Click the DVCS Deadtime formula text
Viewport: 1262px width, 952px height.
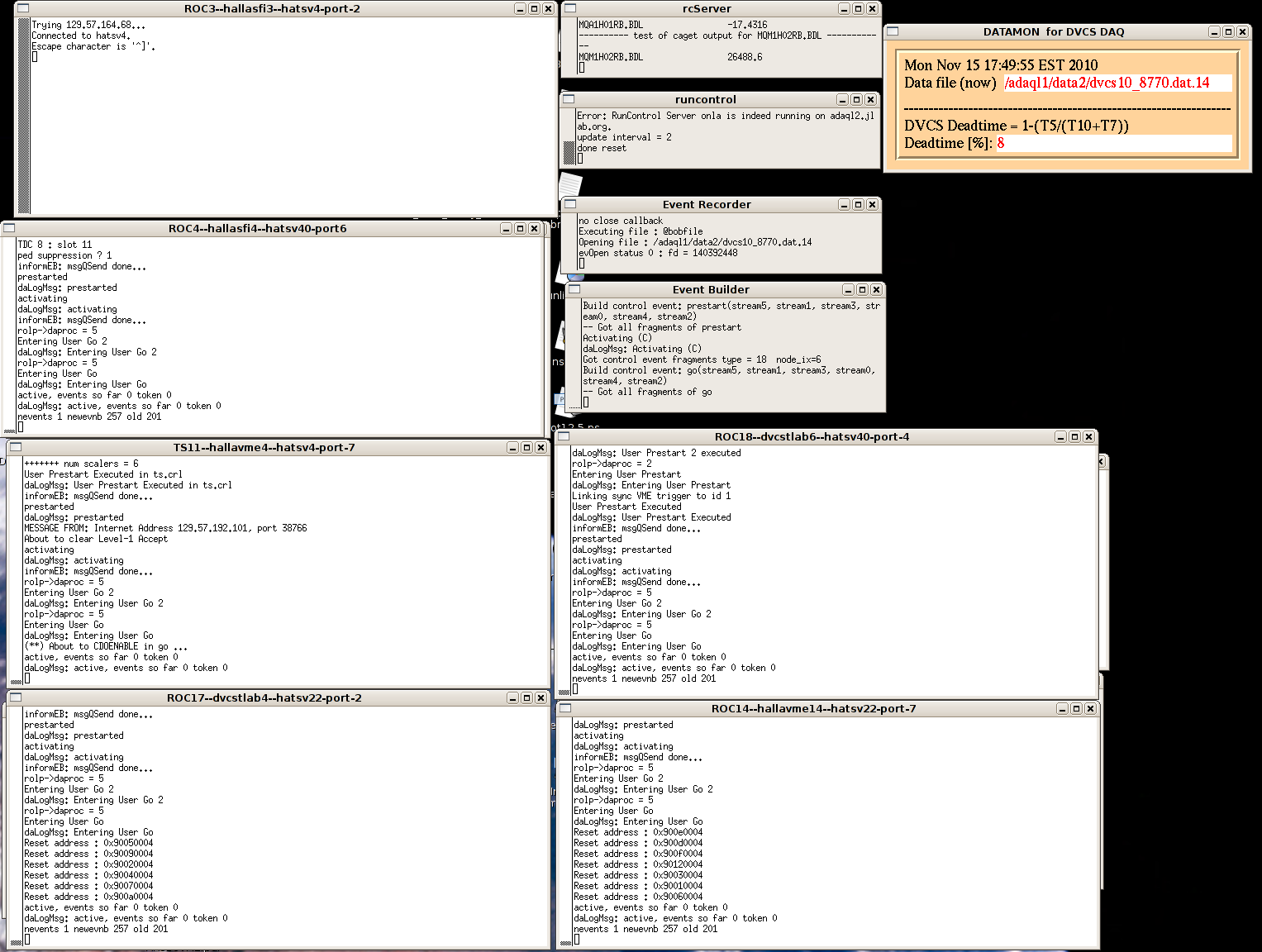pyautogui.click(x=1017, y=126)
